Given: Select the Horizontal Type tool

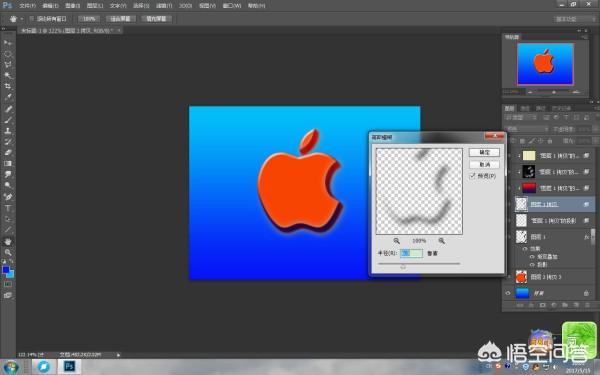Looking at the screenshot, I should pos(8,208).
